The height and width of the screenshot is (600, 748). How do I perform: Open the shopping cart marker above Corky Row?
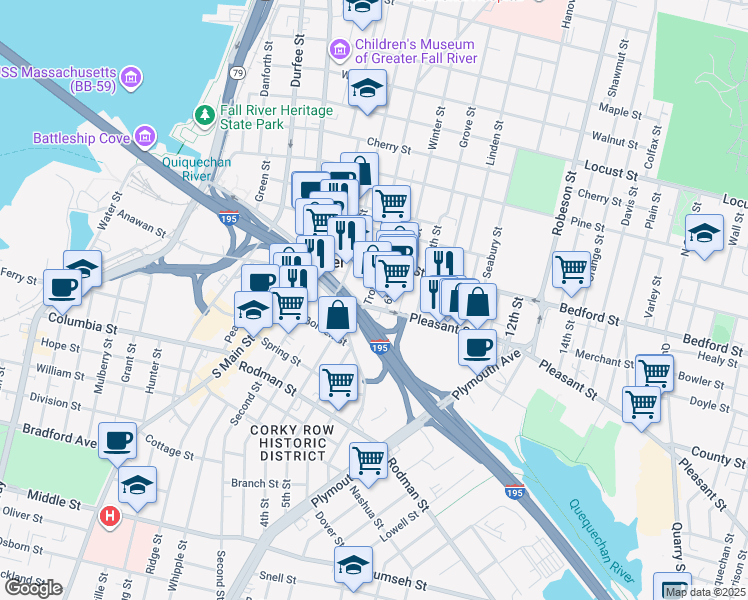(x=339, y=381)
